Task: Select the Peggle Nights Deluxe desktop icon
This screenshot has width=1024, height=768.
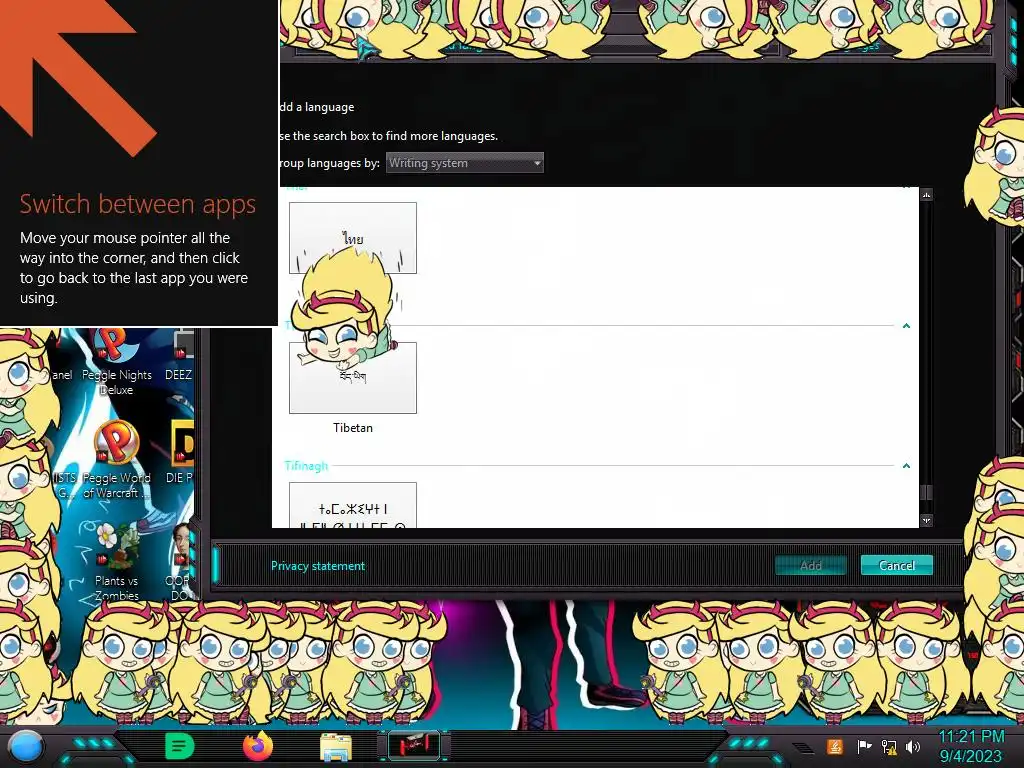Action: [x=116, y=363]
